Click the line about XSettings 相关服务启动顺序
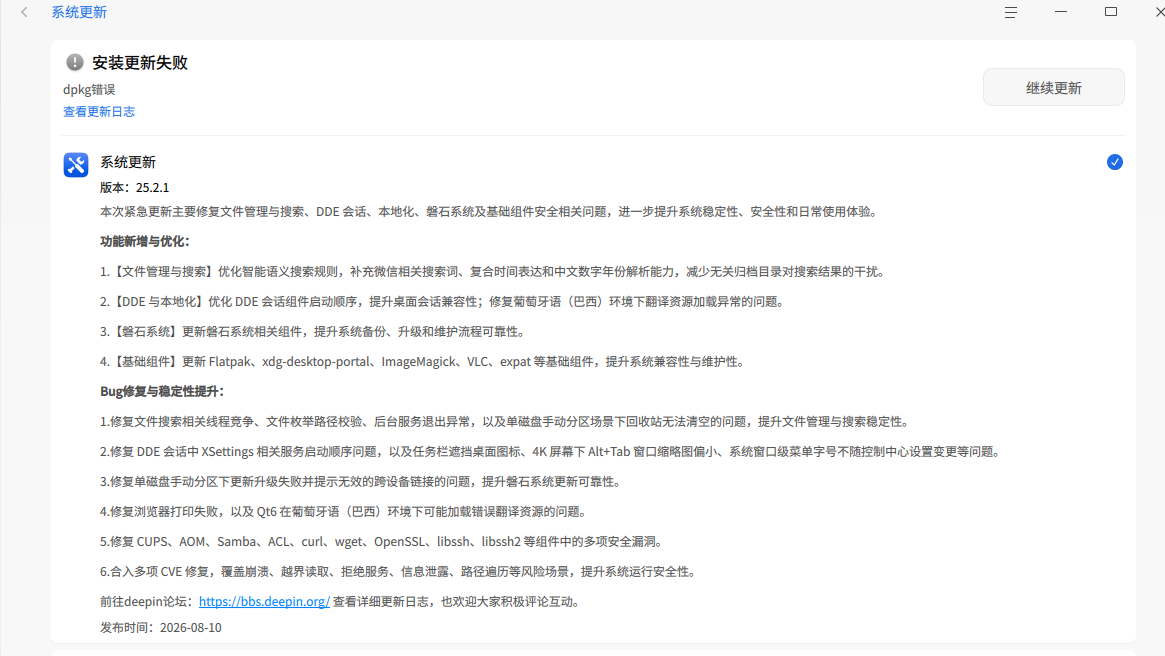The height and width of the screenshot is (656, 1165). click(551, 452)
